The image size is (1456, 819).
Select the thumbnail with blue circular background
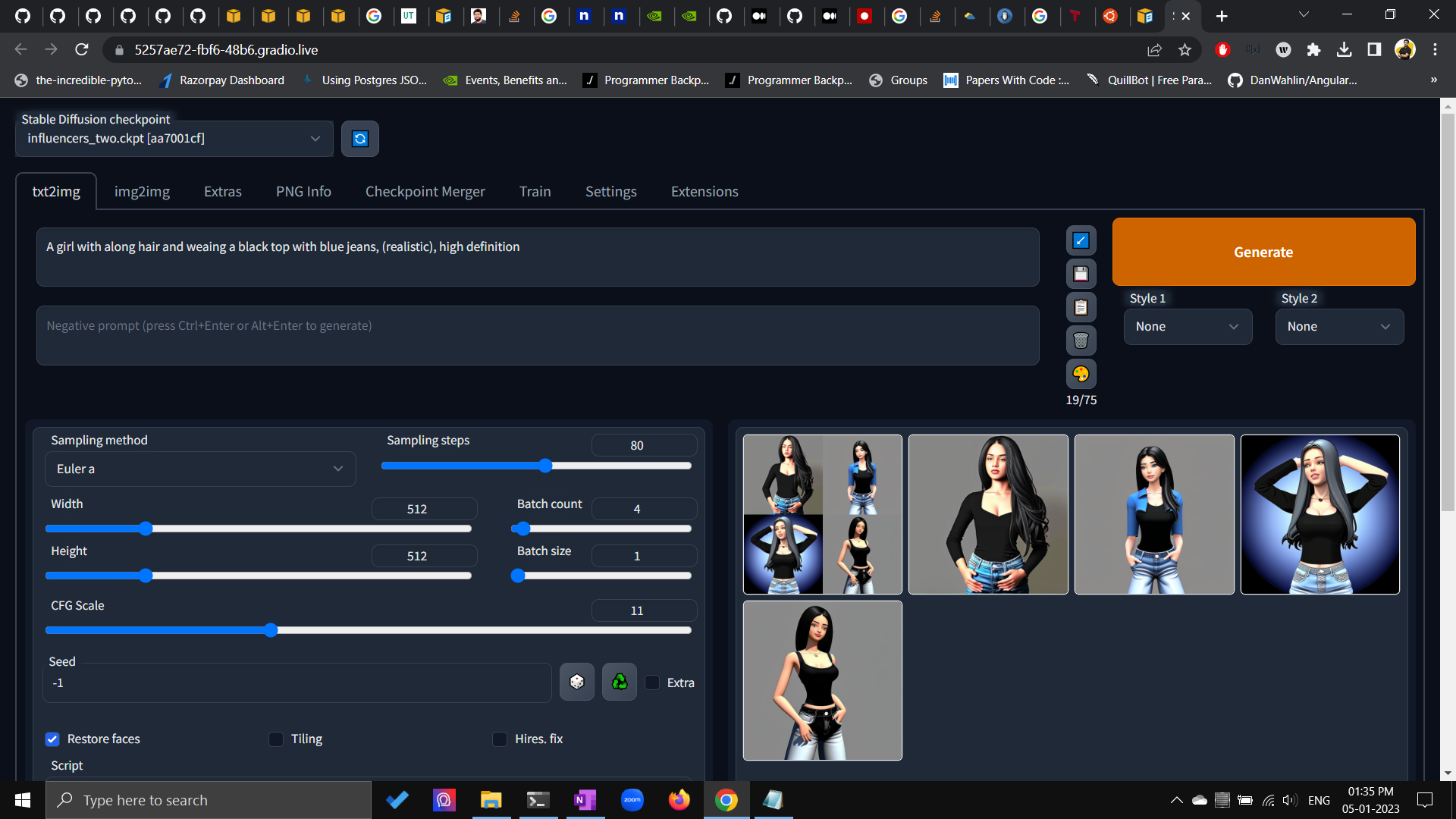tap(1319, 514)
